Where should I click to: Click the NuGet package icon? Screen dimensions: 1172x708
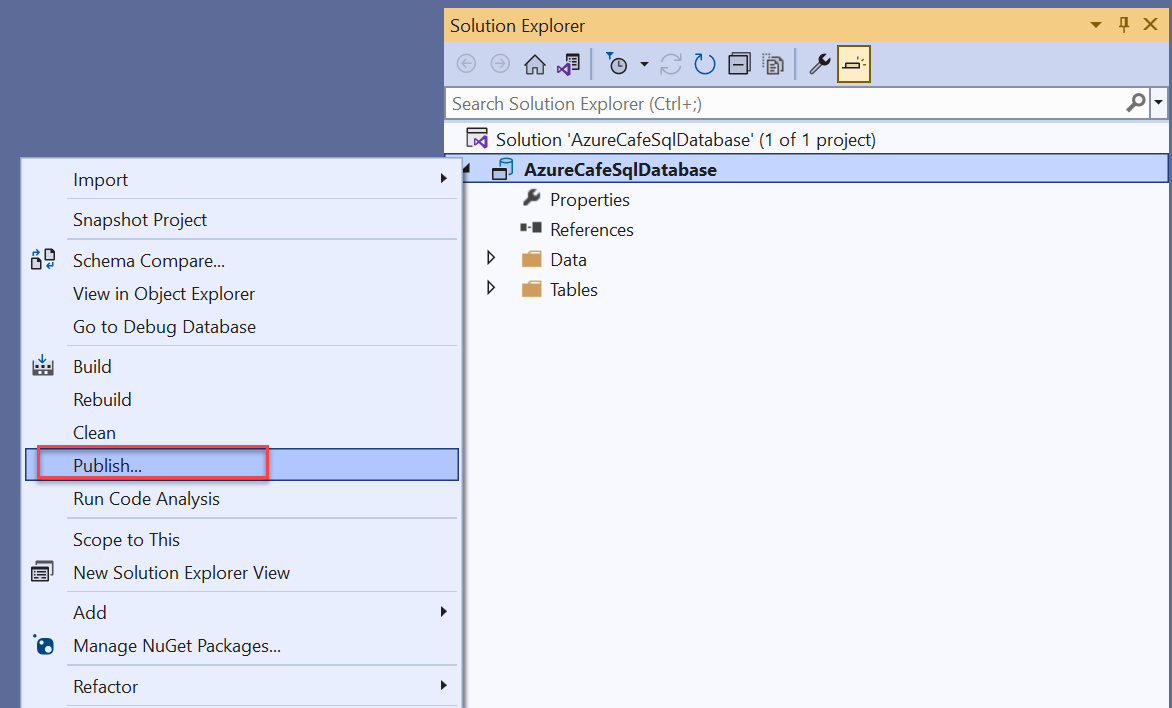tap(43, 644)
